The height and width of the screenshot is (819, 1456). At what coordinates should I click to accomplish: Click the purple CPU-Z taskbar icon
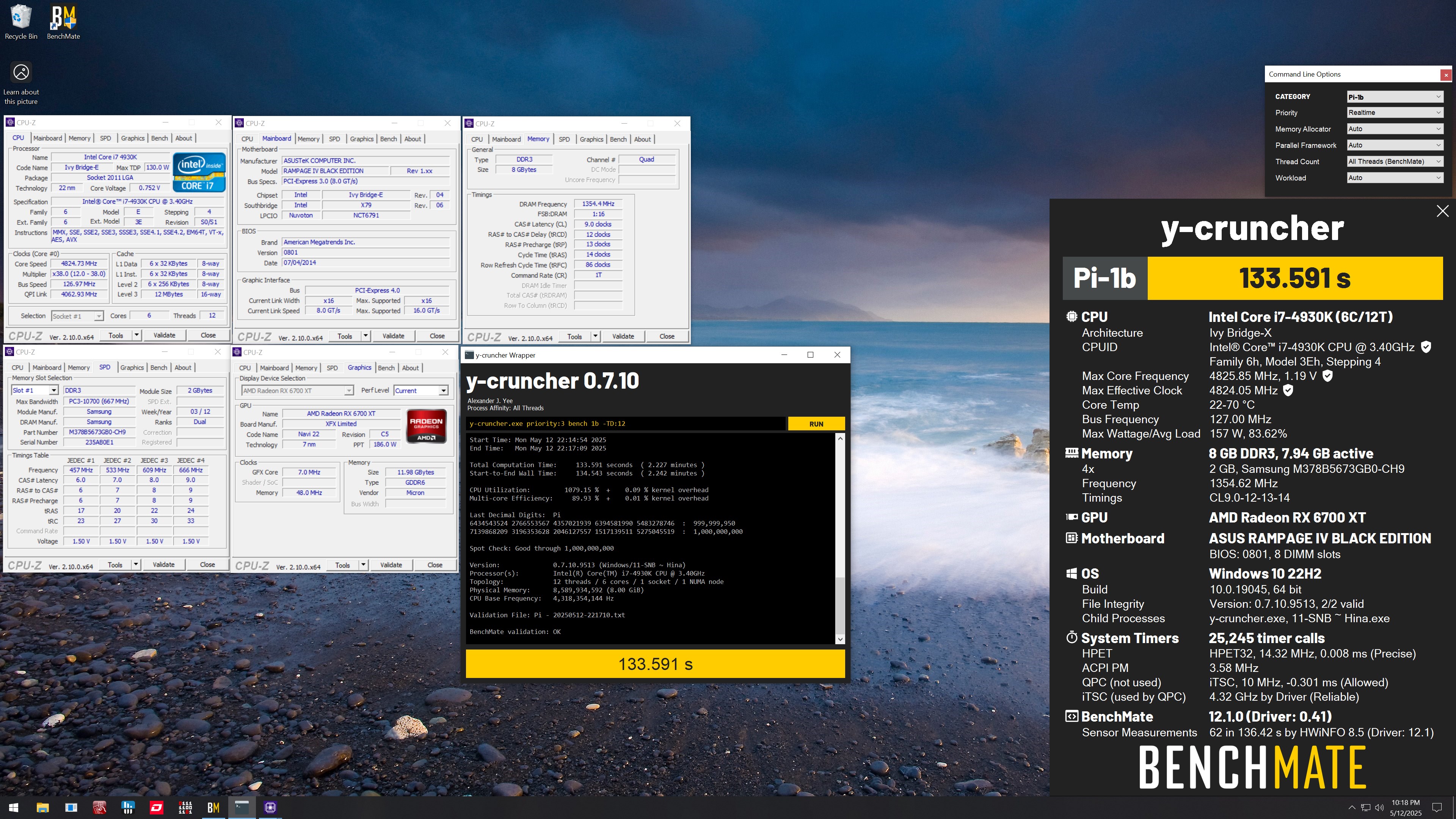tap(270, 808)
